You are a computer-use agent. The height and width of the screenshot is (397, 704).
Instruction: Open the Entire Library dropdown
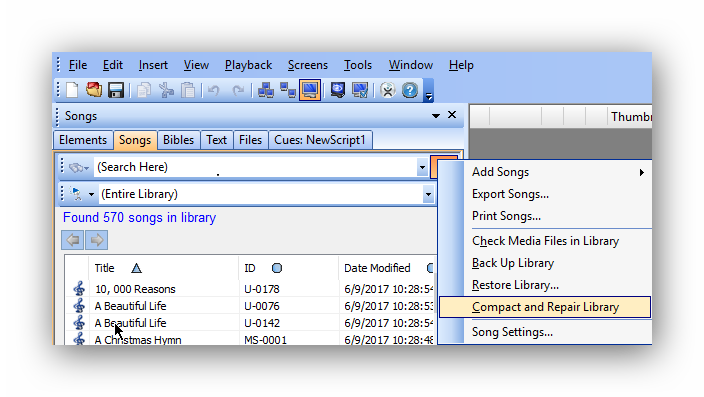point(428,194)
